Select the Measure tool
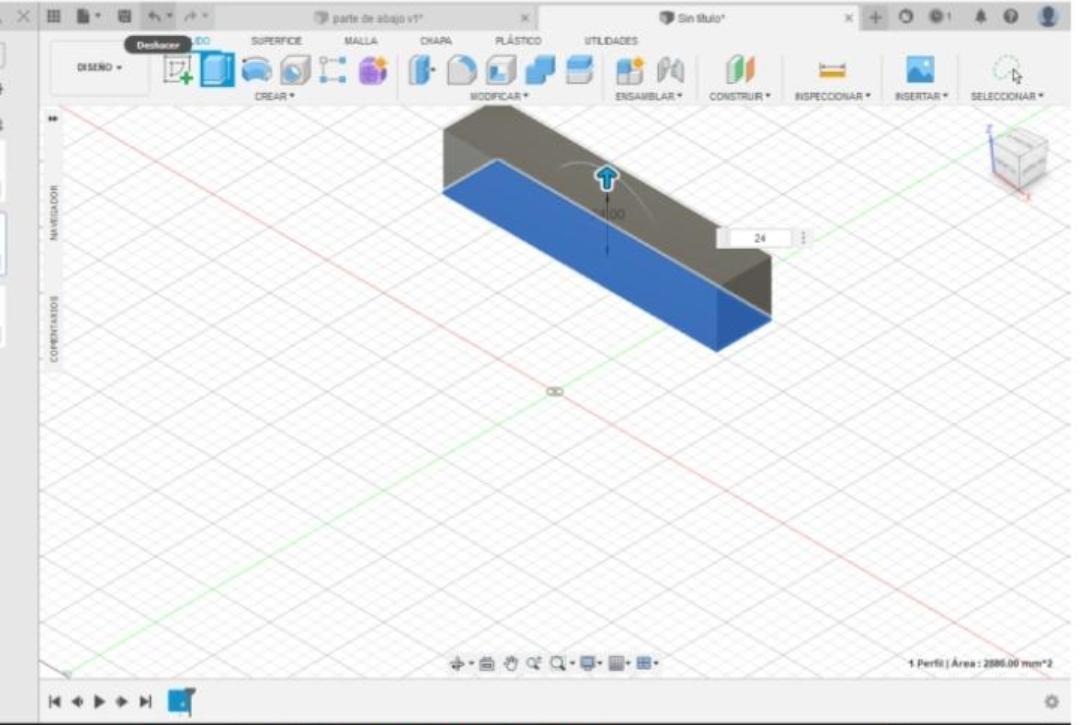This screenshot has width=1080, height=725. click(x=832, y=70)
